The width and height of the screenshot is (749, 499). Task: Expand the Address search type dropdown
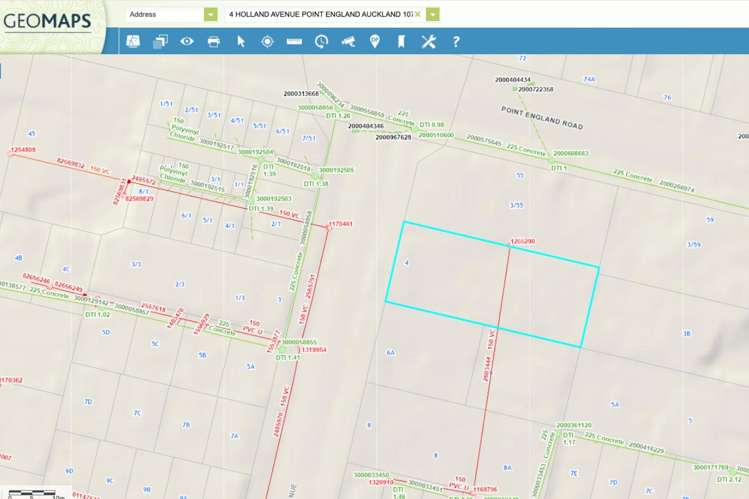click(x=210, y=15)
